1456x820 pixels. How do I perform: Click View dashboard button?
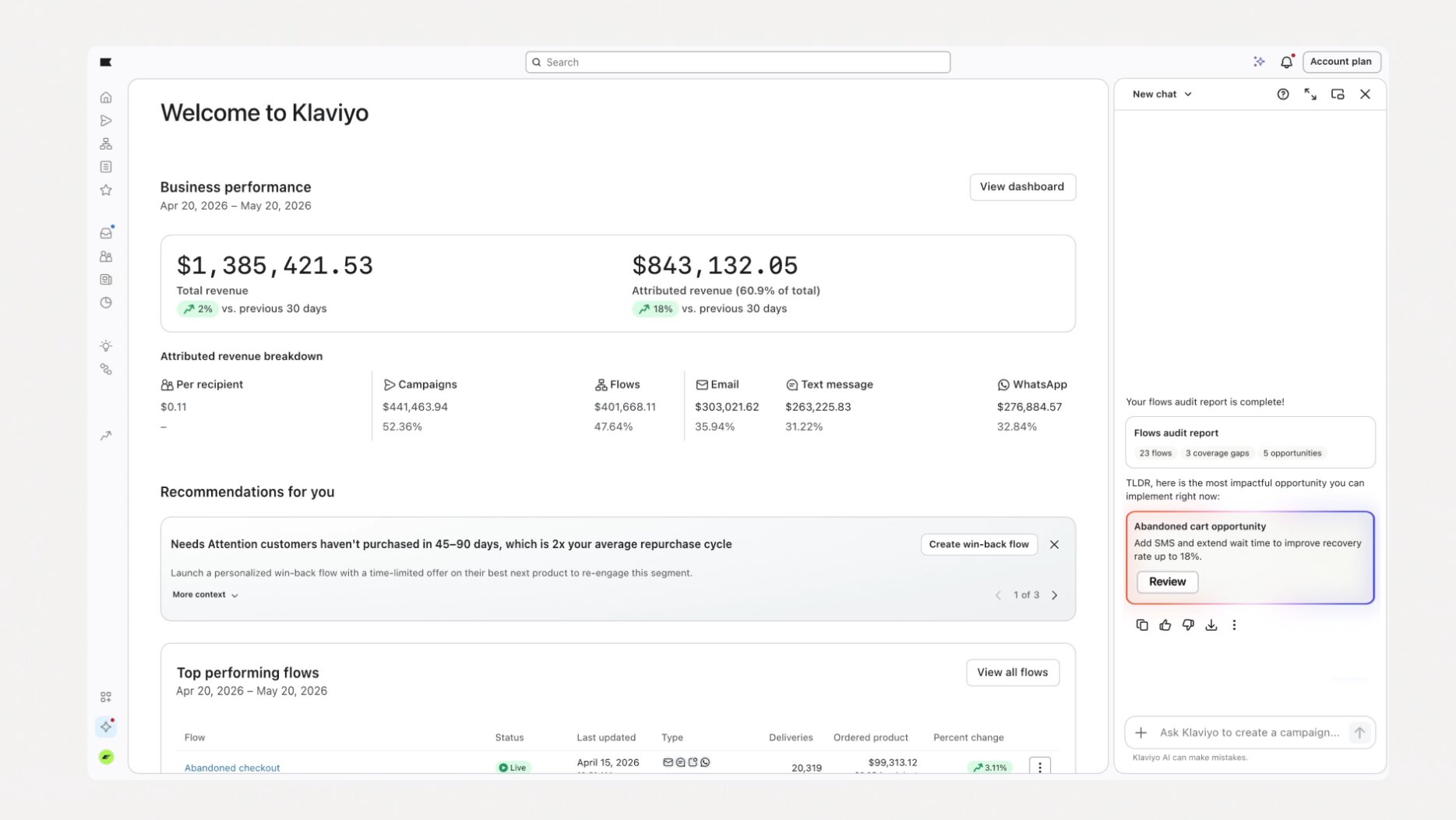pos(1022,187)
